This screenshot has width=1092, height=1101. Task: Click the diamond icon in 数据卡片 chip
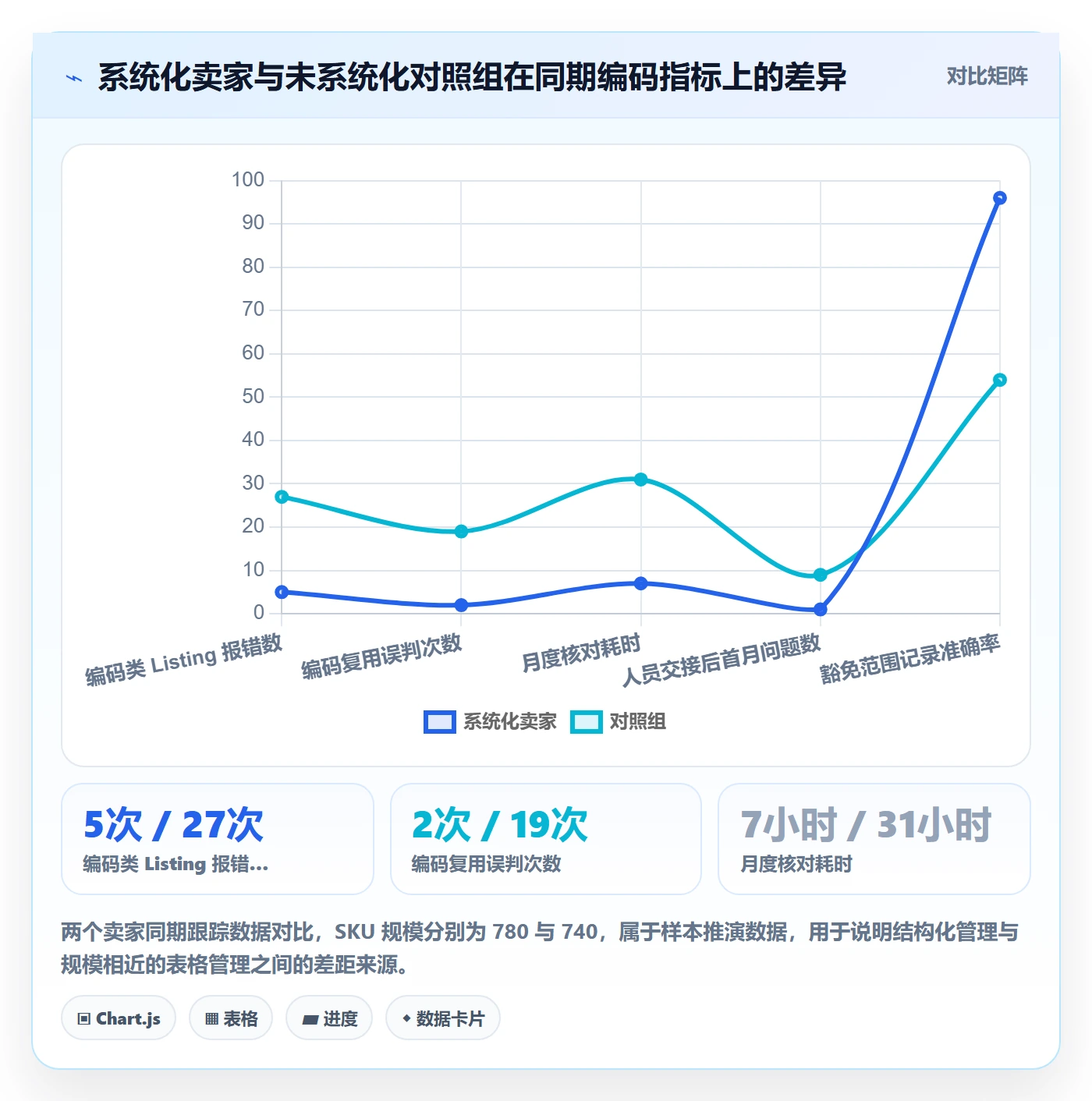click(x=406, y=1018)
